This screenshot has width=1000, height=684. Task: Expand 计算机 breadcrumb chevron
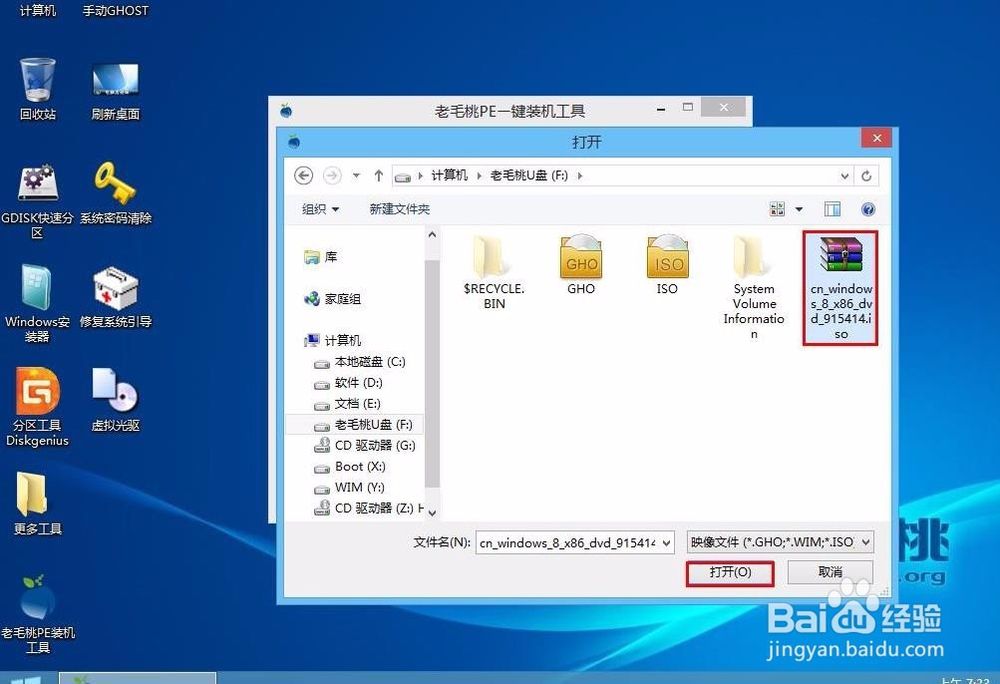(x=479, y=175)
